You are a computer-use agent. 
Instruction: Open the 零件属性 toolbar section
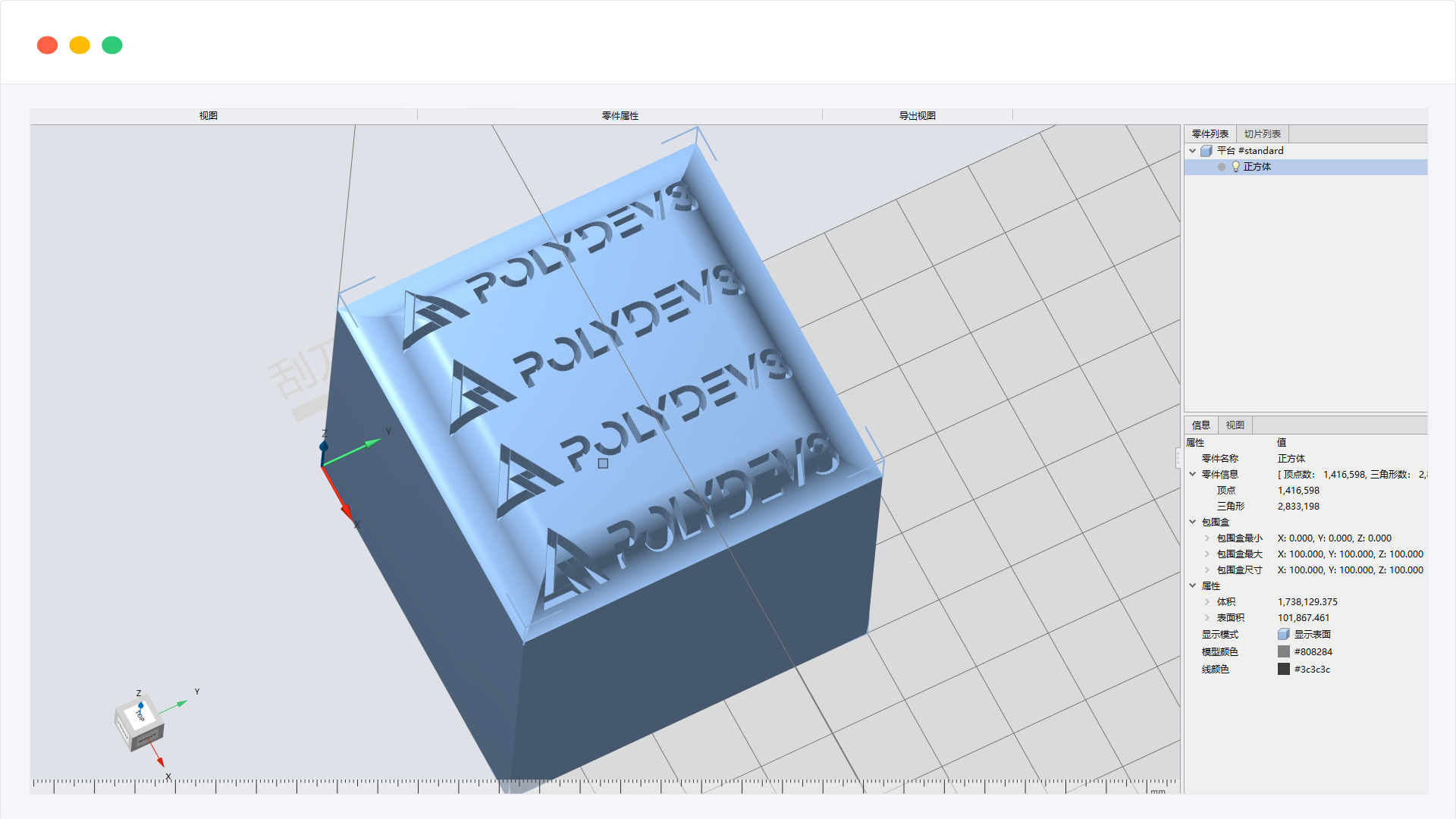(620, 116)
